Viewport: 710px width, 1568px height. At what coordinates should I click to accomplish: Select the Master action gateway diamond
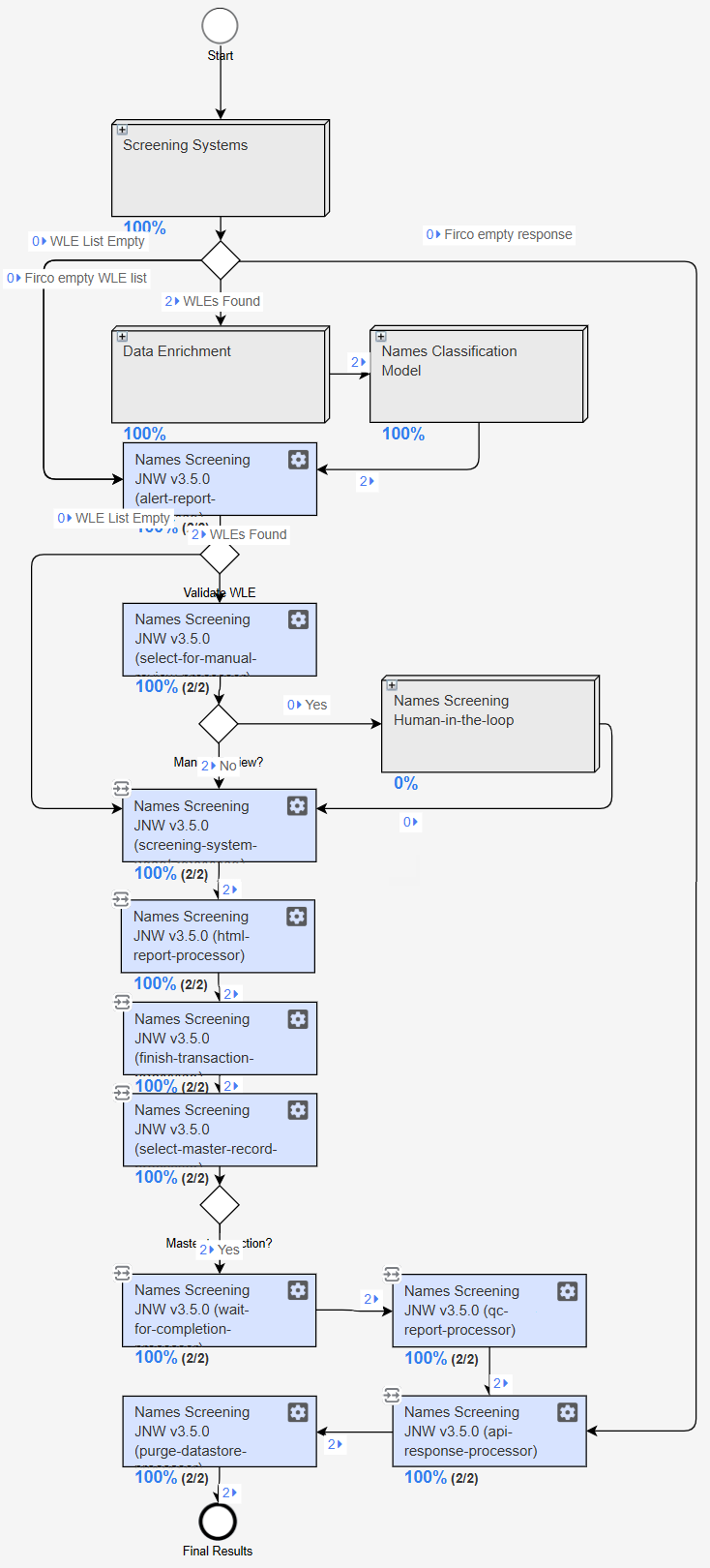coord(220,1206)
